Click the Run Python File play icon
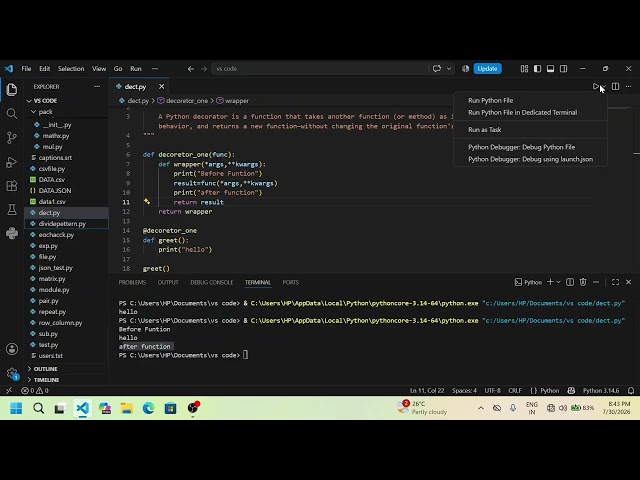 coord(596,87)
